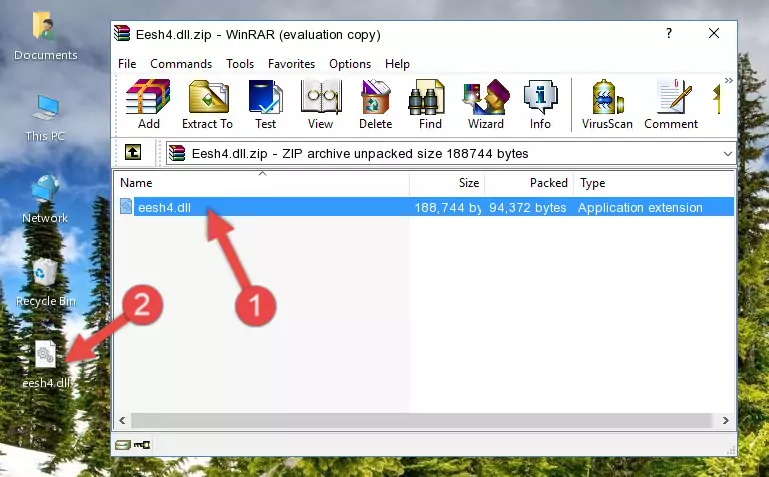This screenshot has height=477, width=769.
Task: Select the eesh4.dll desktop file
Action: coord(46,364)
